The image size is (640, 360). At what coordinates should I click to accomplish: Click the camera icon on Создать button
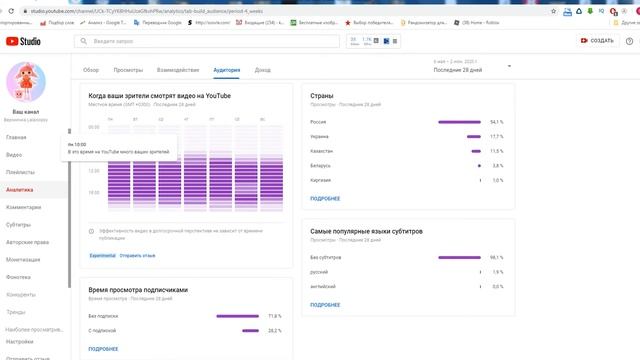[584, 40]
